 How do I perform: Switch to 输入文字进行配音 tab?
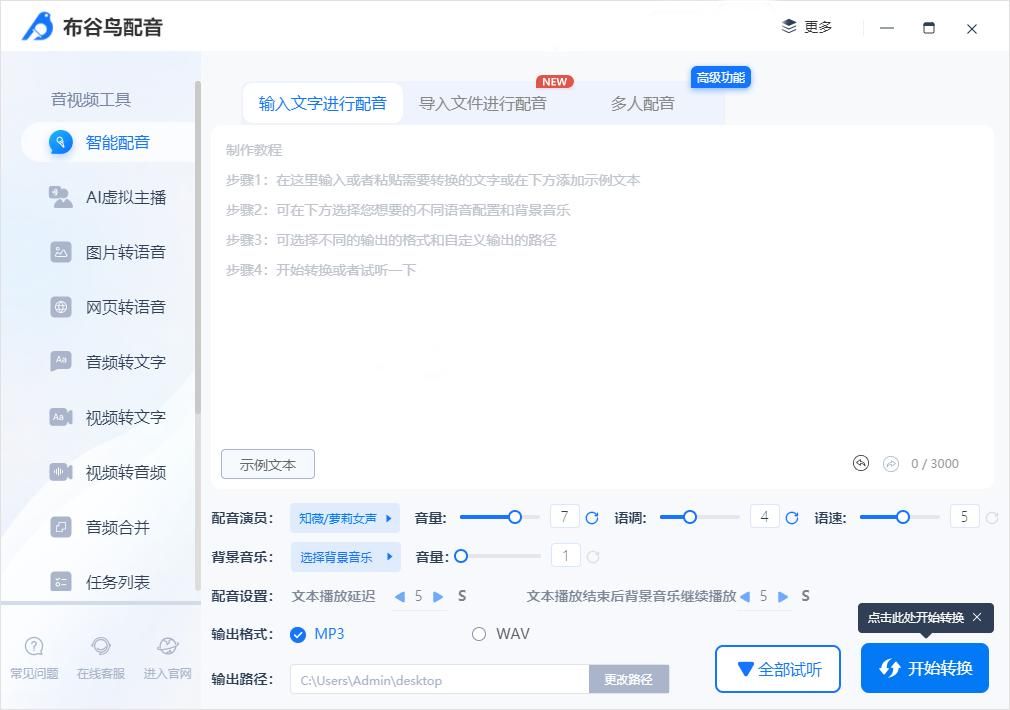[x=323, y=103]
